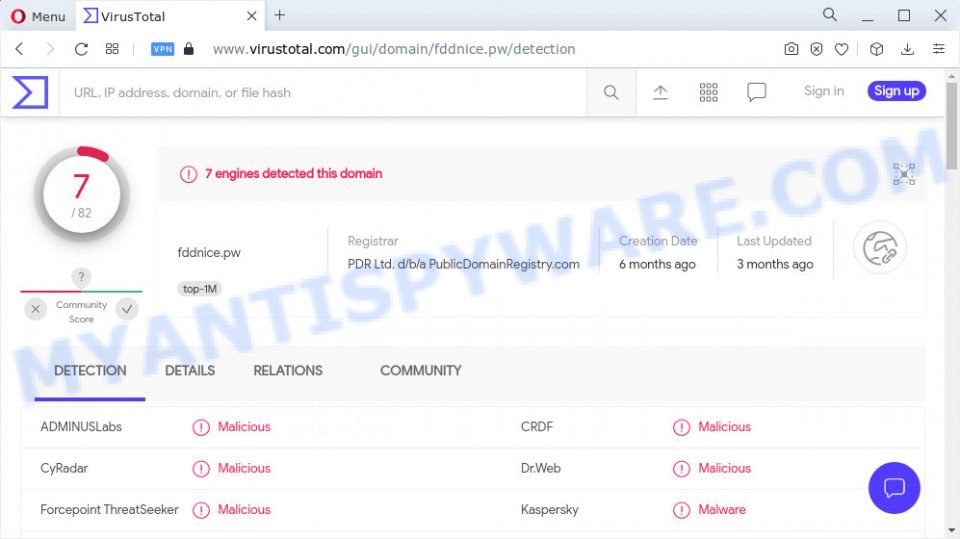Viewport: 960px width, 539px height.
Task: Open the speed dial start page
Action: point(112,49)
